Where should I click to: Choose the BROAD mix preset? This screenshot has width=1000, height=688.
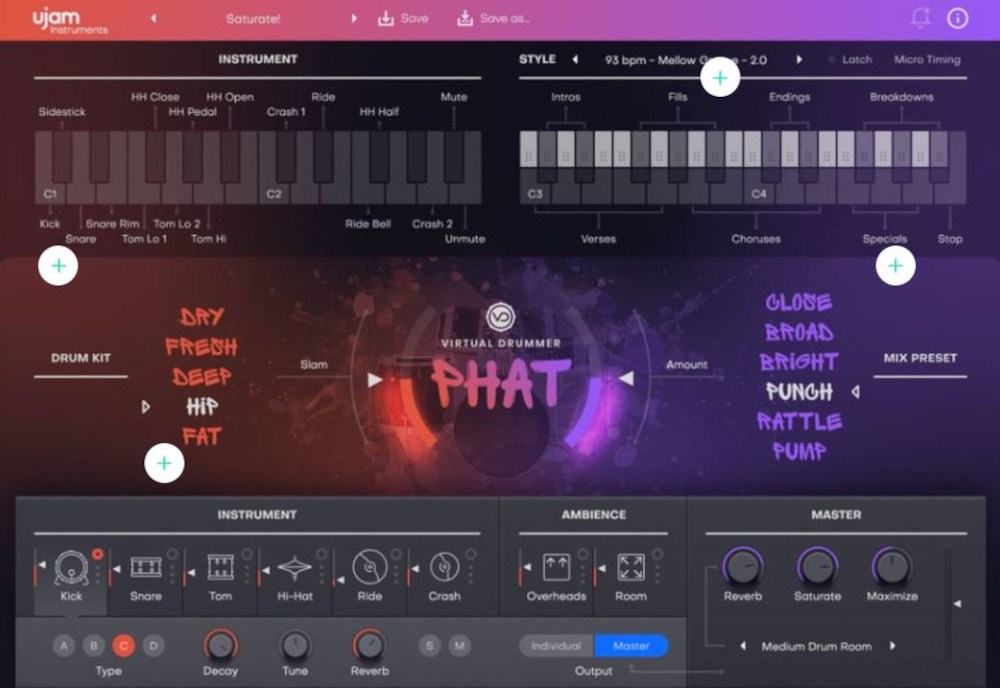tap(798, 332)
